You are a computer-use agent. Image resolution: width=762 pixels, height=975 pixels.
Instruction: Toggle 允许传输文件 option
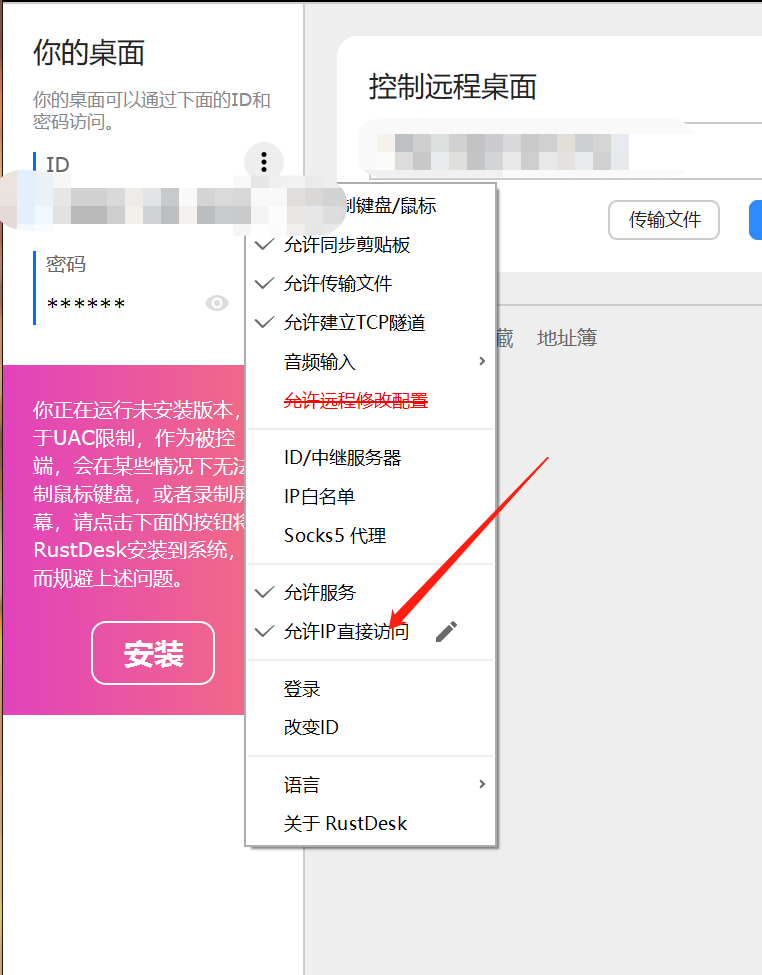[371, 284]
